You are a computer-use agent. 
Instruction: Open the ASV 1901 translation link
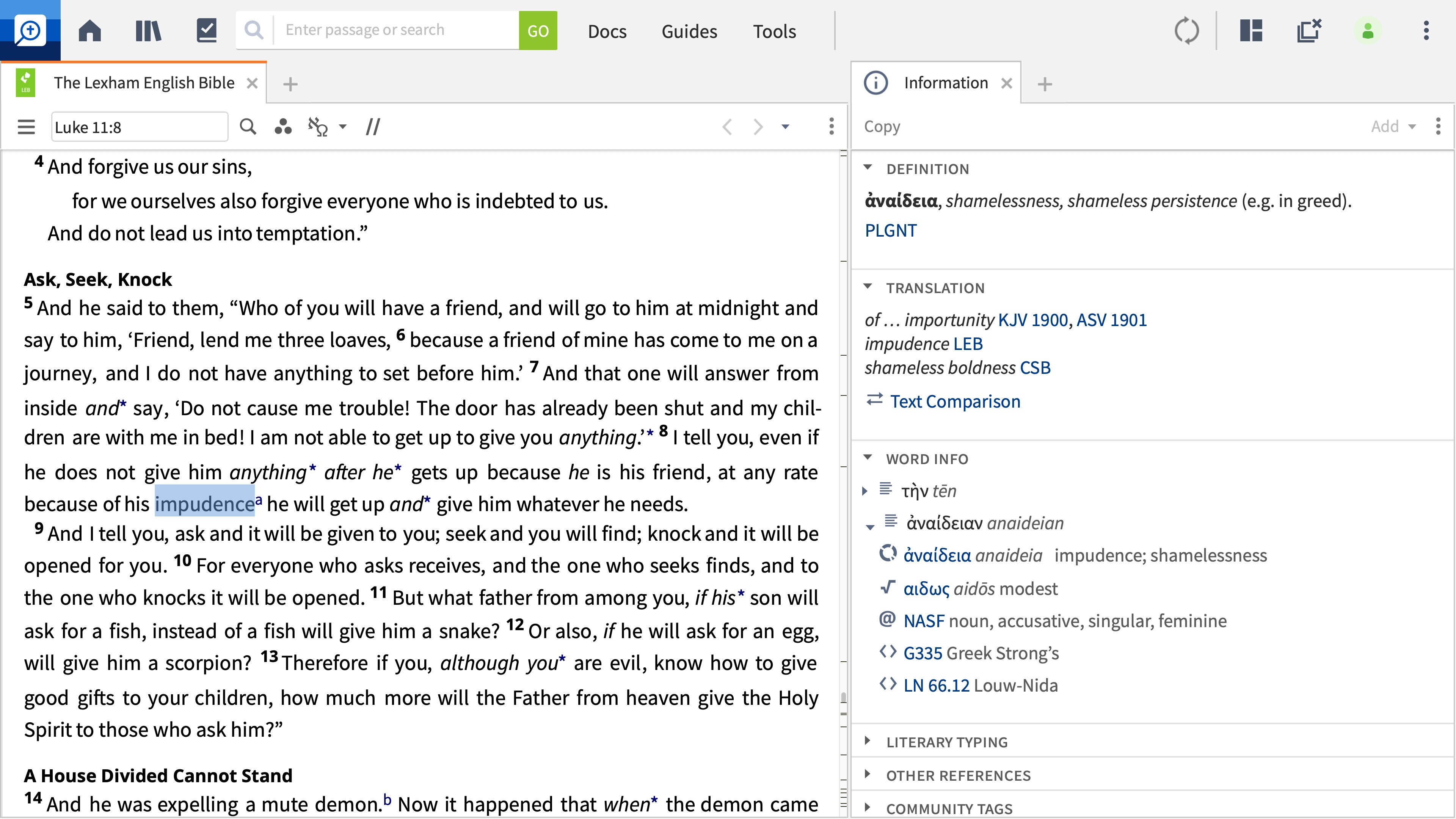[x=1111, y=320]
